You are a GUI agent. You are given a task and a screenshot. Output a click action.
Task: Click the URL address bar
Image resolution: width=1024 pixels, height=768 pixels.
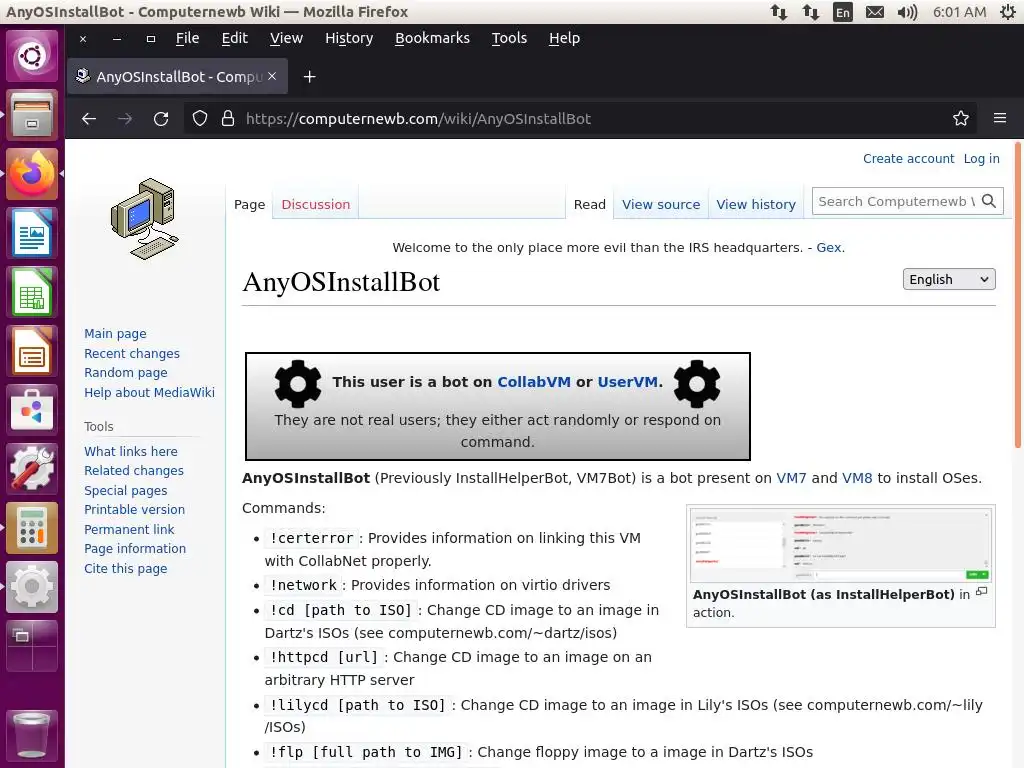click(580, 118)
